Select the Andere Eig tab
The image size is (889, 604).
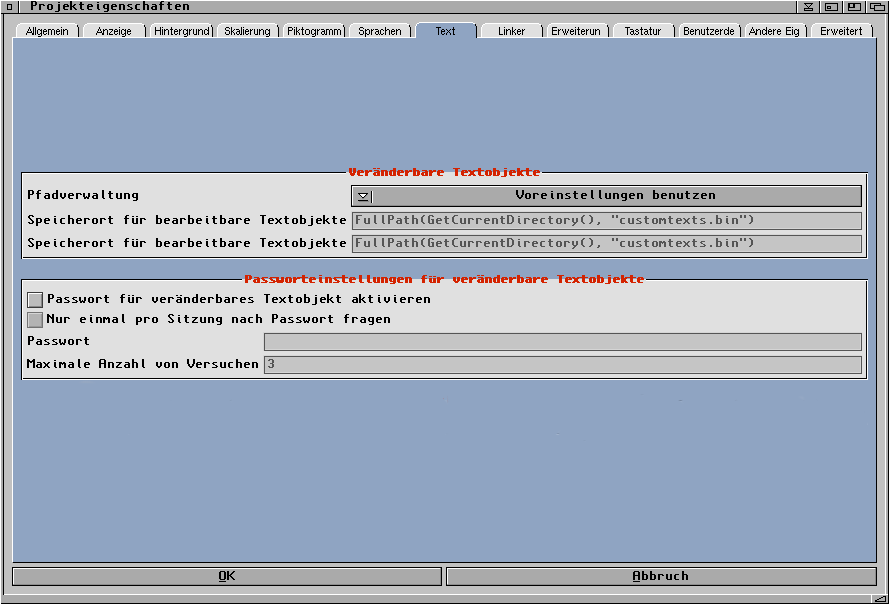[775, 31]
